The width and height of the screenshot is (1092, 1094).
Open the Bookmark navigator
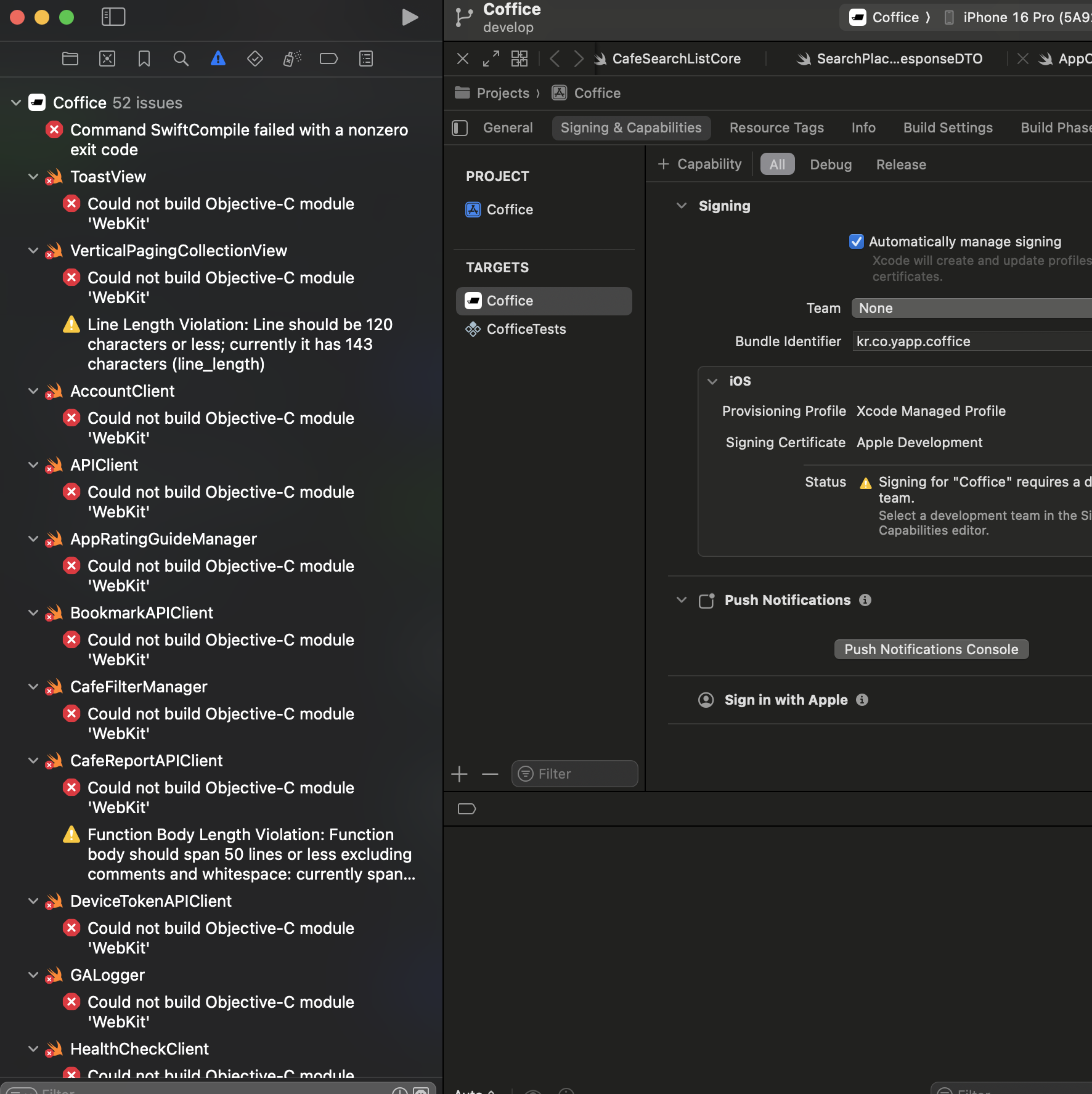click(144, 59)
